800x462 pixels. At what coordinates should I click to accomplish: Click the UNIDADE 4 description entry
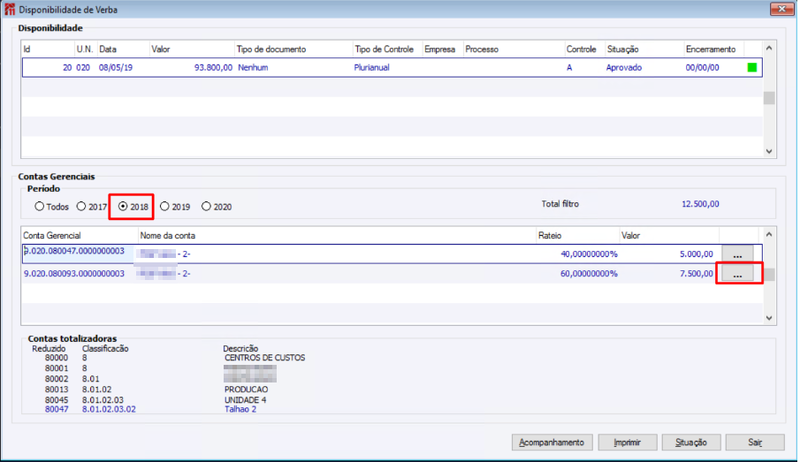coord(245,400)
